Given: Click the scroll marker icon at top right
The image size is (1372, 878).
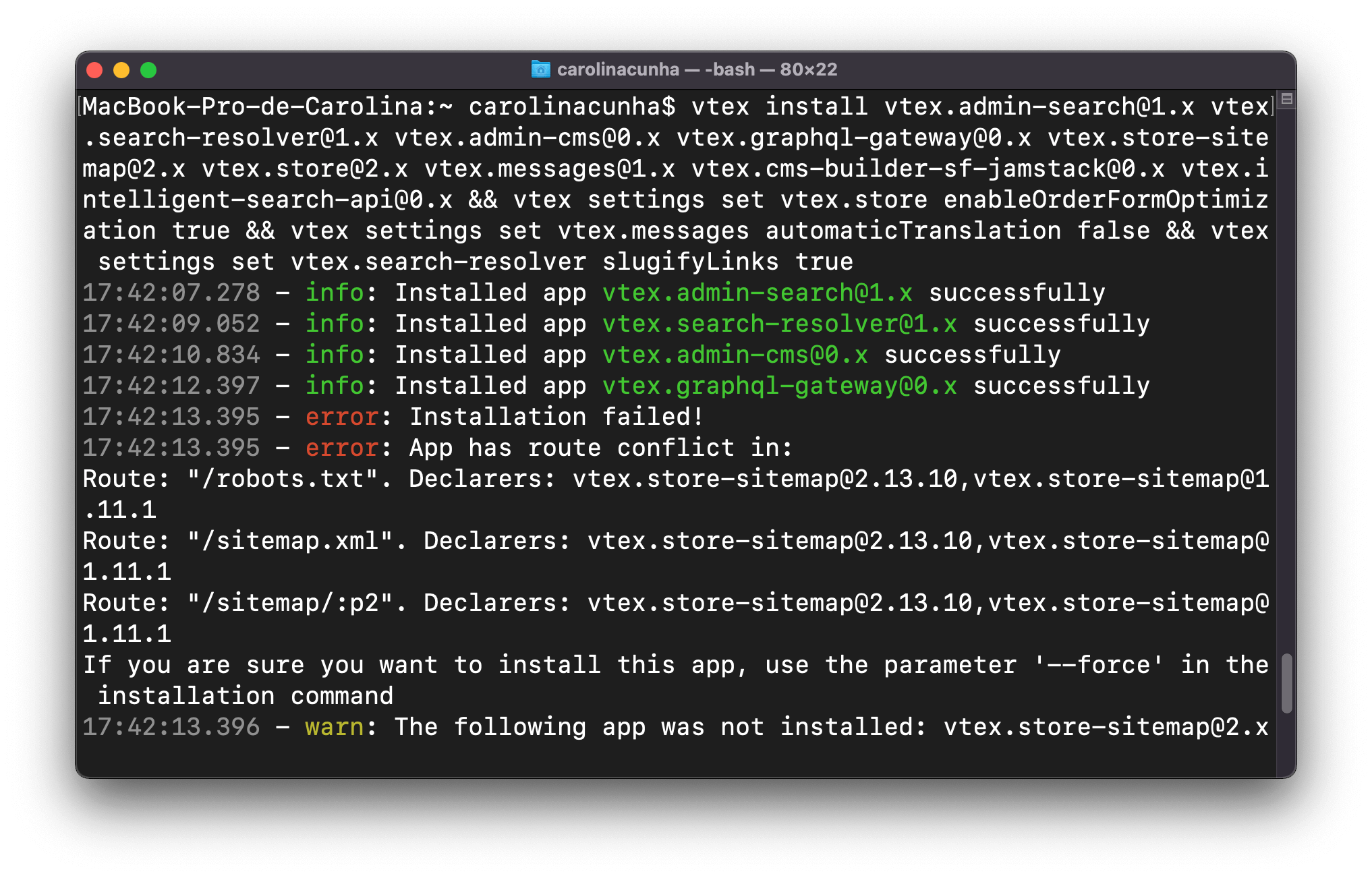Looking at the screenshot, I should tap(1286, 99).
